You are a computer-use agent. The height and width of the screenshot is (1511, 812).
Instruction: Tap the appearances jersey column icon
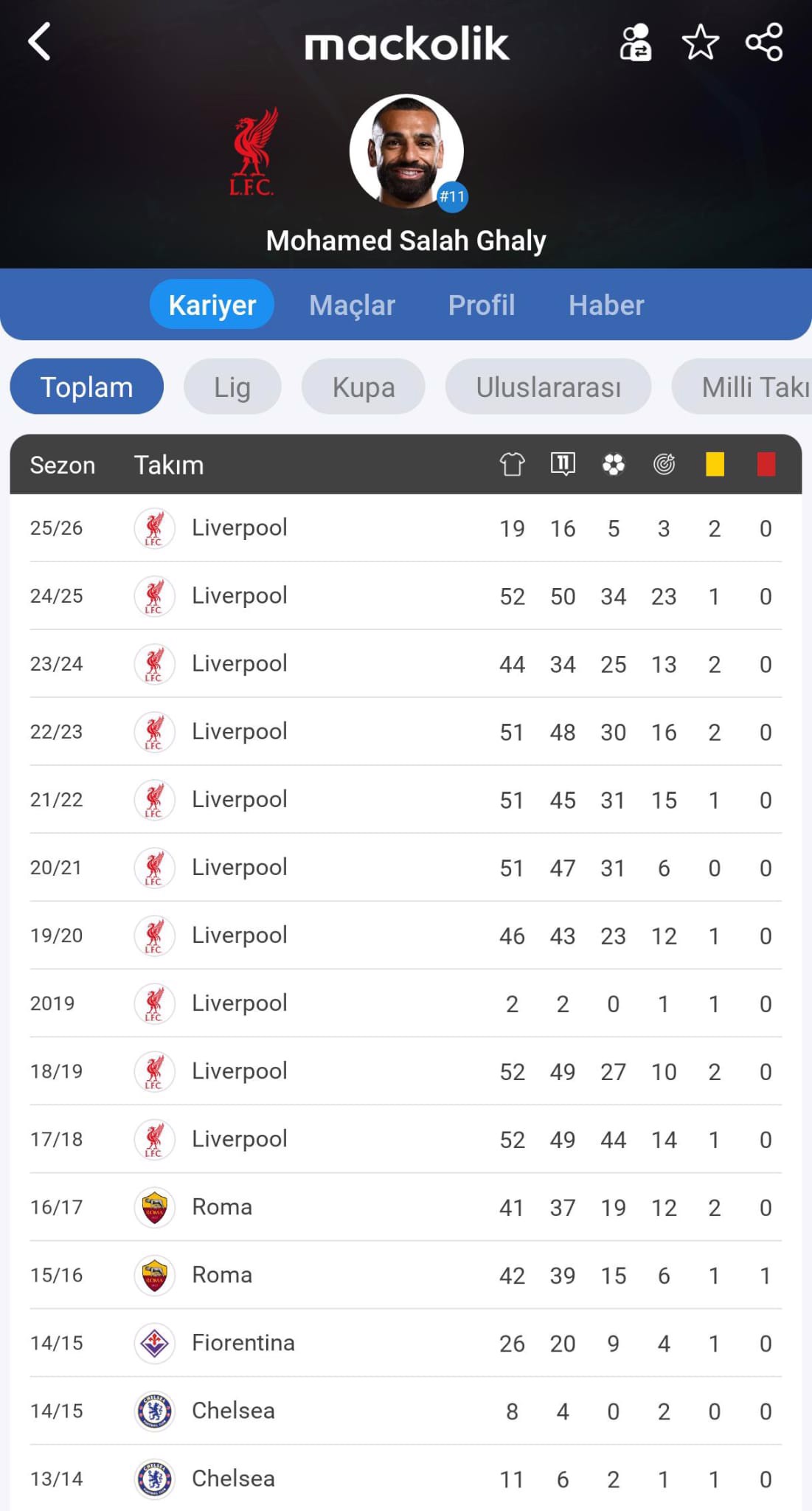pos(512,464)
